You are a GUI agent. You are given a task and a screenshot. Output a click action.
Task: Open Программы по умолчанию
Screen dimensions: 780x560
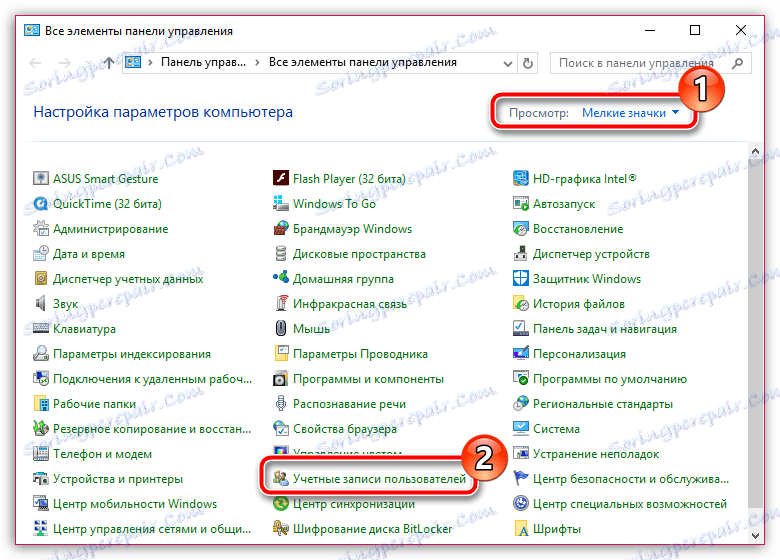599,379
